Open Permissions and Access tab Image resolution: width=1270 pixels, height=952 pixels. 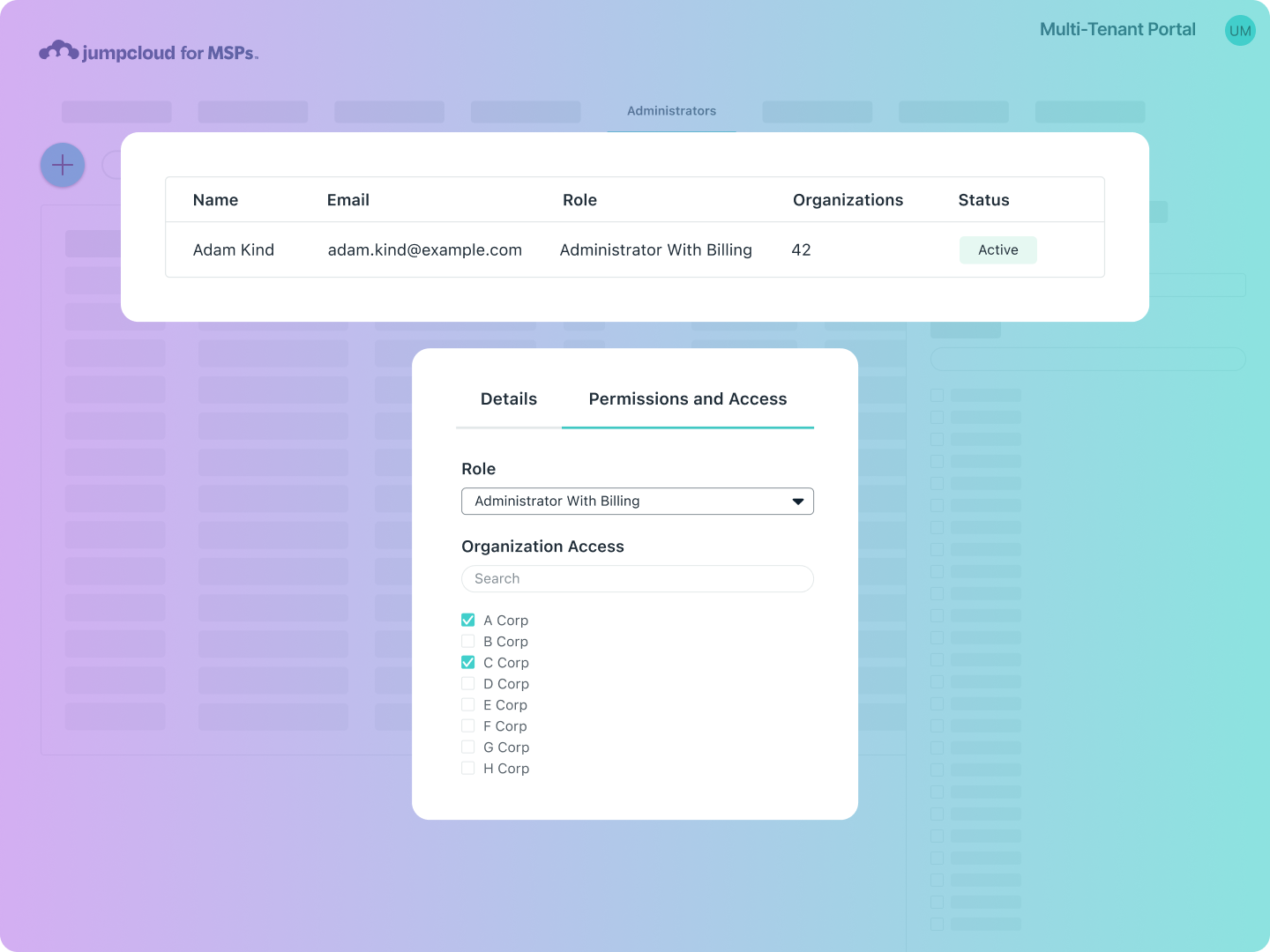tap(688, 399)
